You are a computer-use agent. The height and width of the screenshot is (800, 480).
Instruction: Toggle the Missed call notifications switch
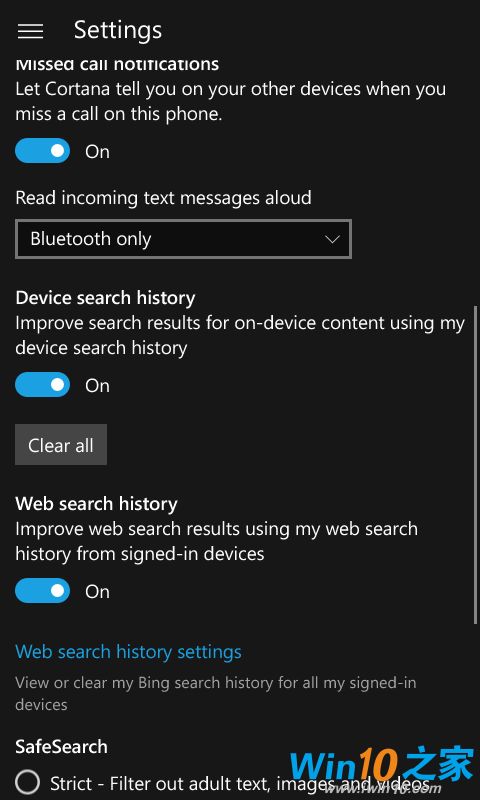42,151
